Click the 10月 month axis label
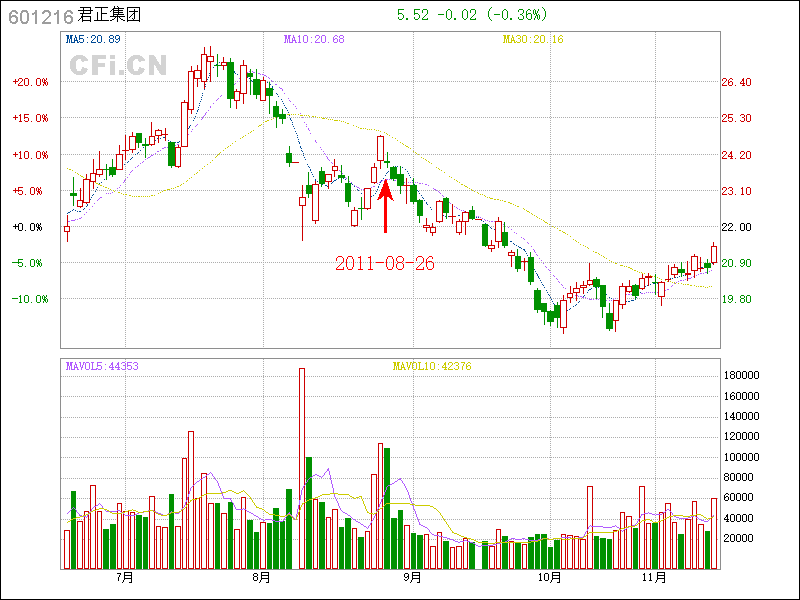Viewport: 800px width, 600px height. pos(549,578)
